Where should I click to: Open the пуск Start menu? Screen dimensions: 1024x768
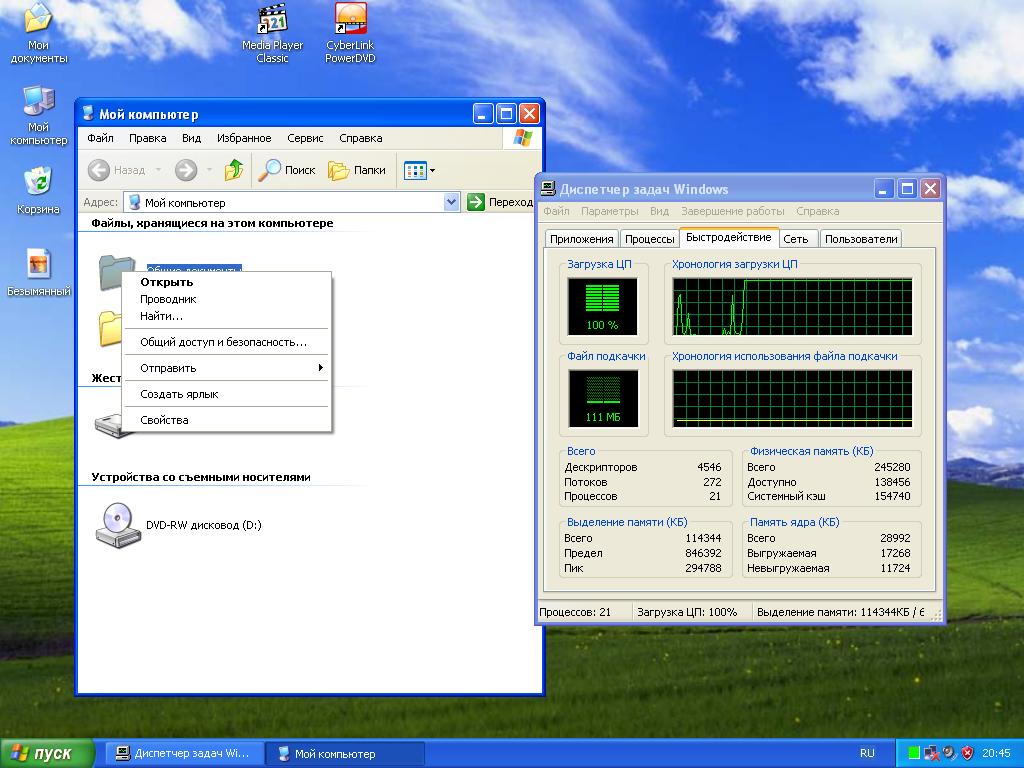(x=47, y=754)
